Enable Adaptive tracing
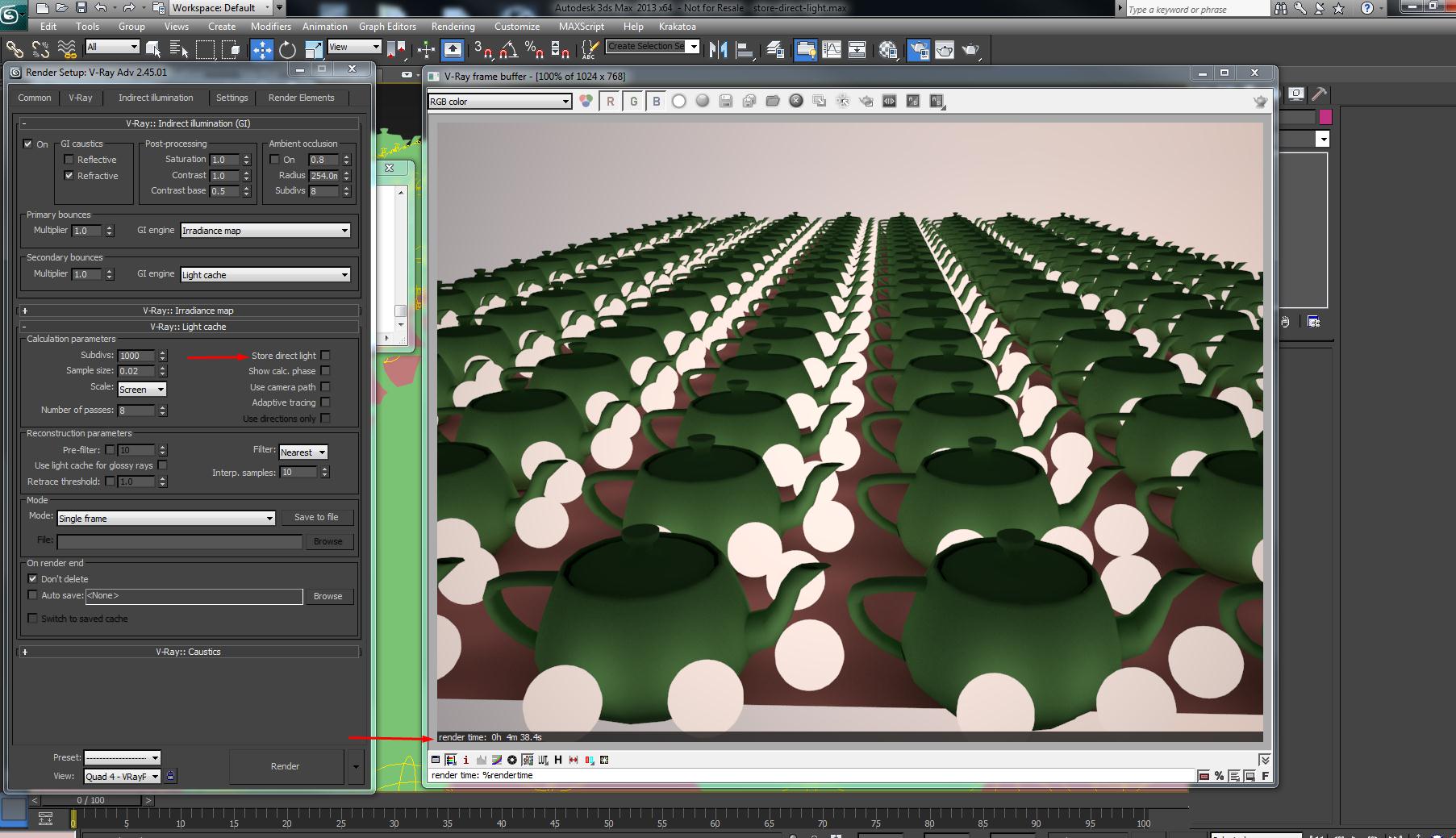1456x838 pixels. (x=325, y=402)
